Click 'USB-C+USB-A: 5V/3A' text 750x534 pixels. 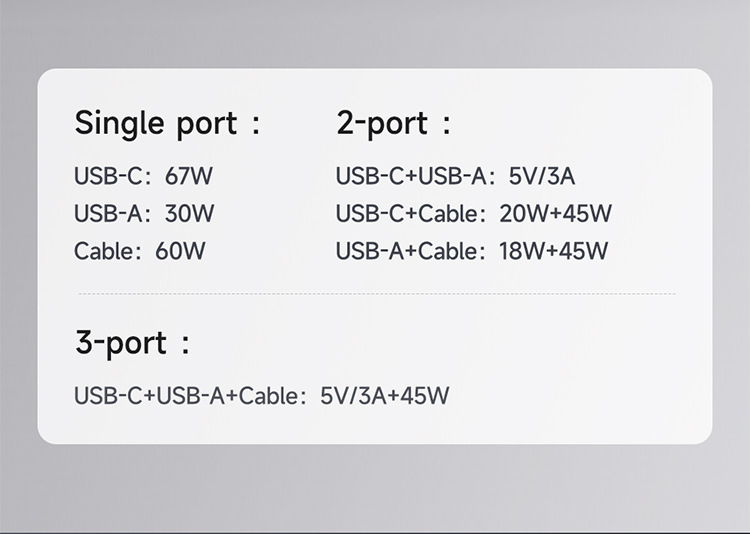point(455,177)
